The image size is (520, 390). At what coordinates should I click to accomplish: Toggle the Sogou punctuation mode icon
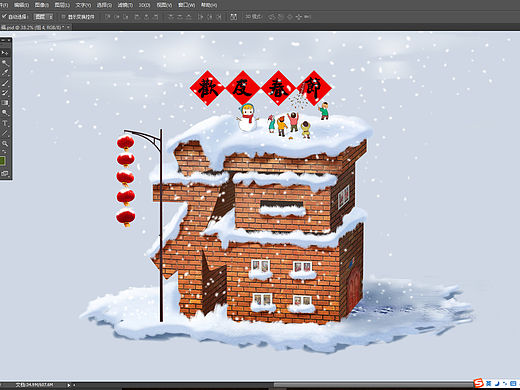tap(505, 384)
